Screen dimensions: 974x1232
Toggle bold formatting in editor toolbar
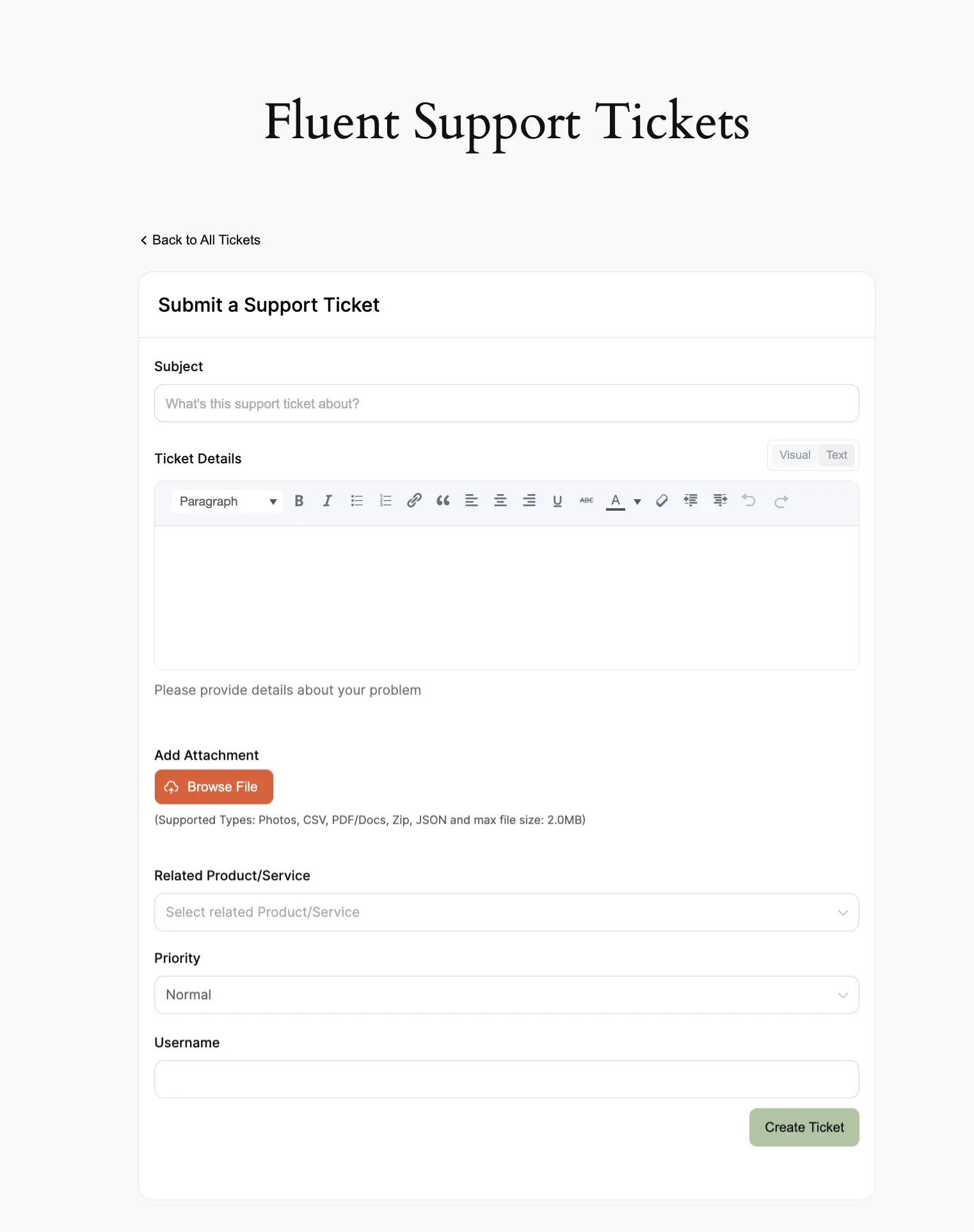point(299,501)
